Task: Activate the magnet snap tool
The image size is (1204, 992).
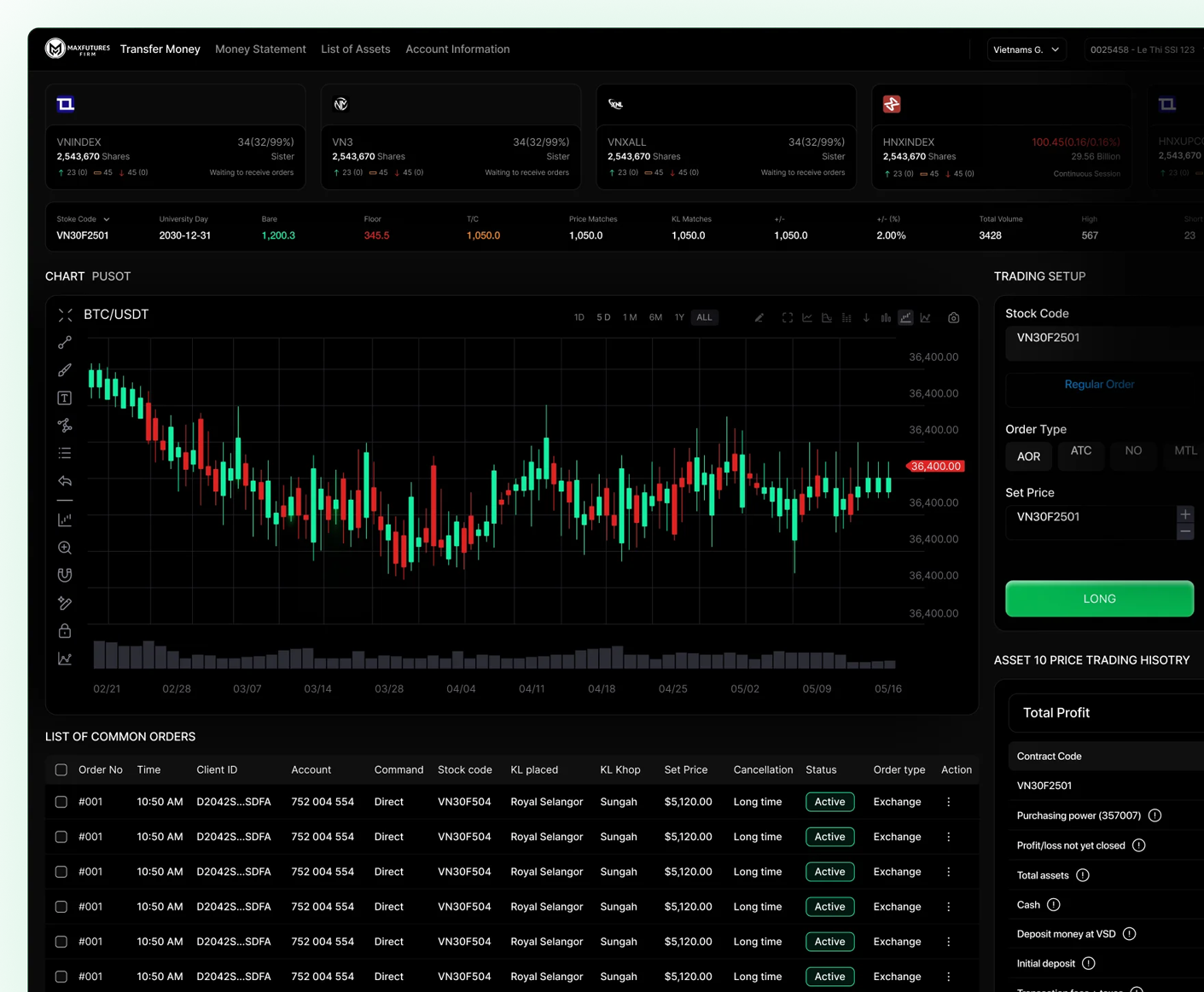Action: pyautogui.click(x=65, y=575)
